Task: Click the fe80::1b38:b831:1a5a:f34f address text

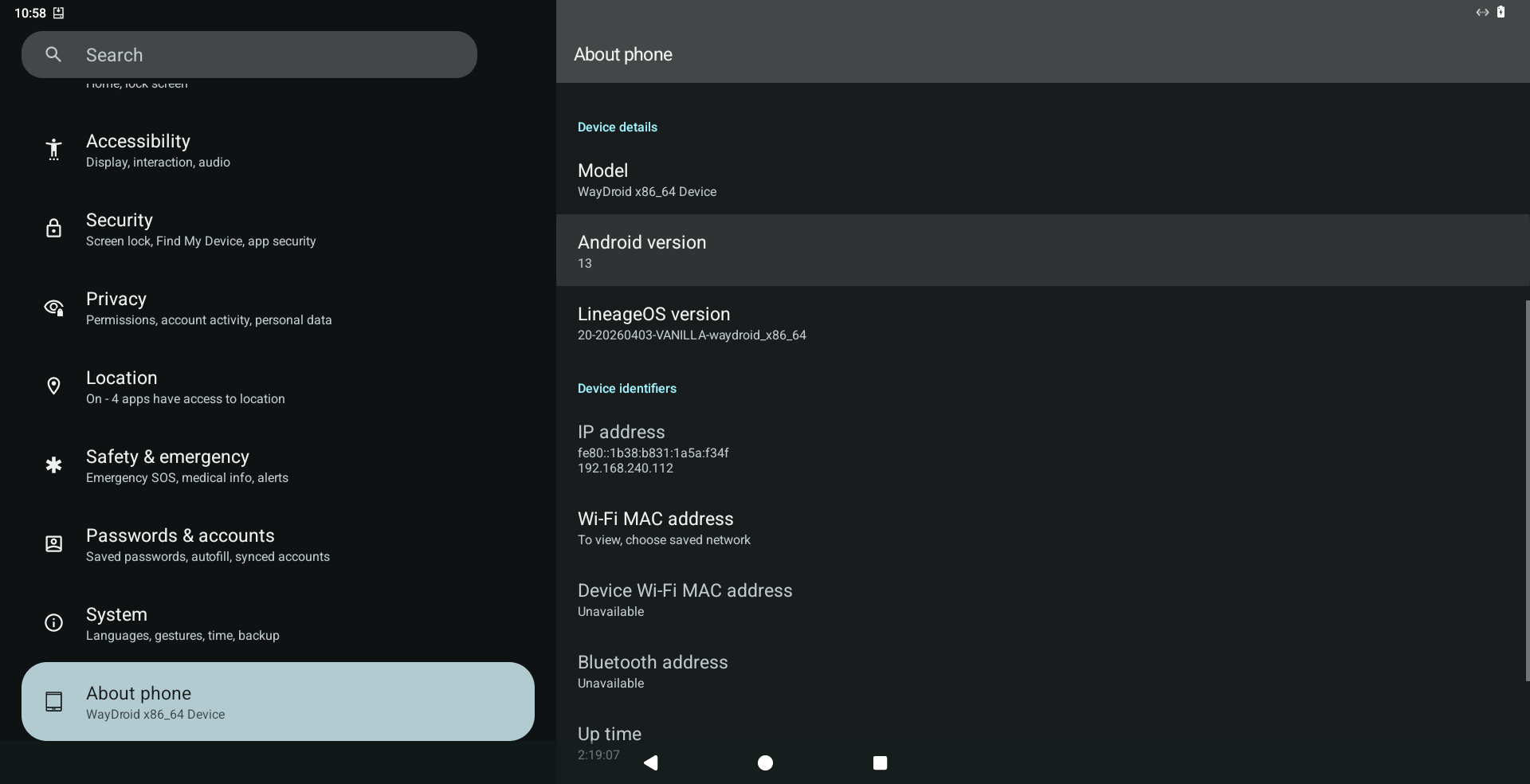Action: pos(653,453)
